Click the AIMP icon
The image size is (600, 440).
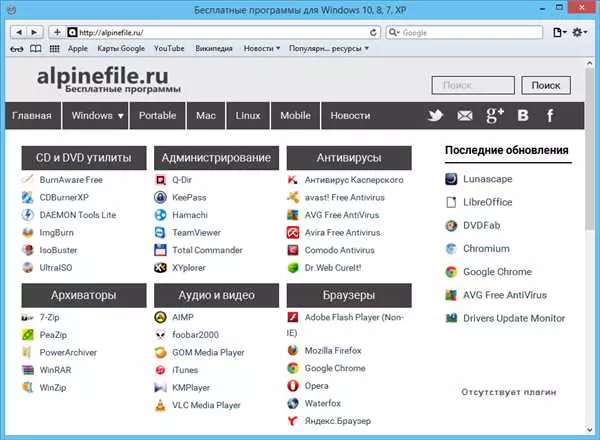[160, 317]
